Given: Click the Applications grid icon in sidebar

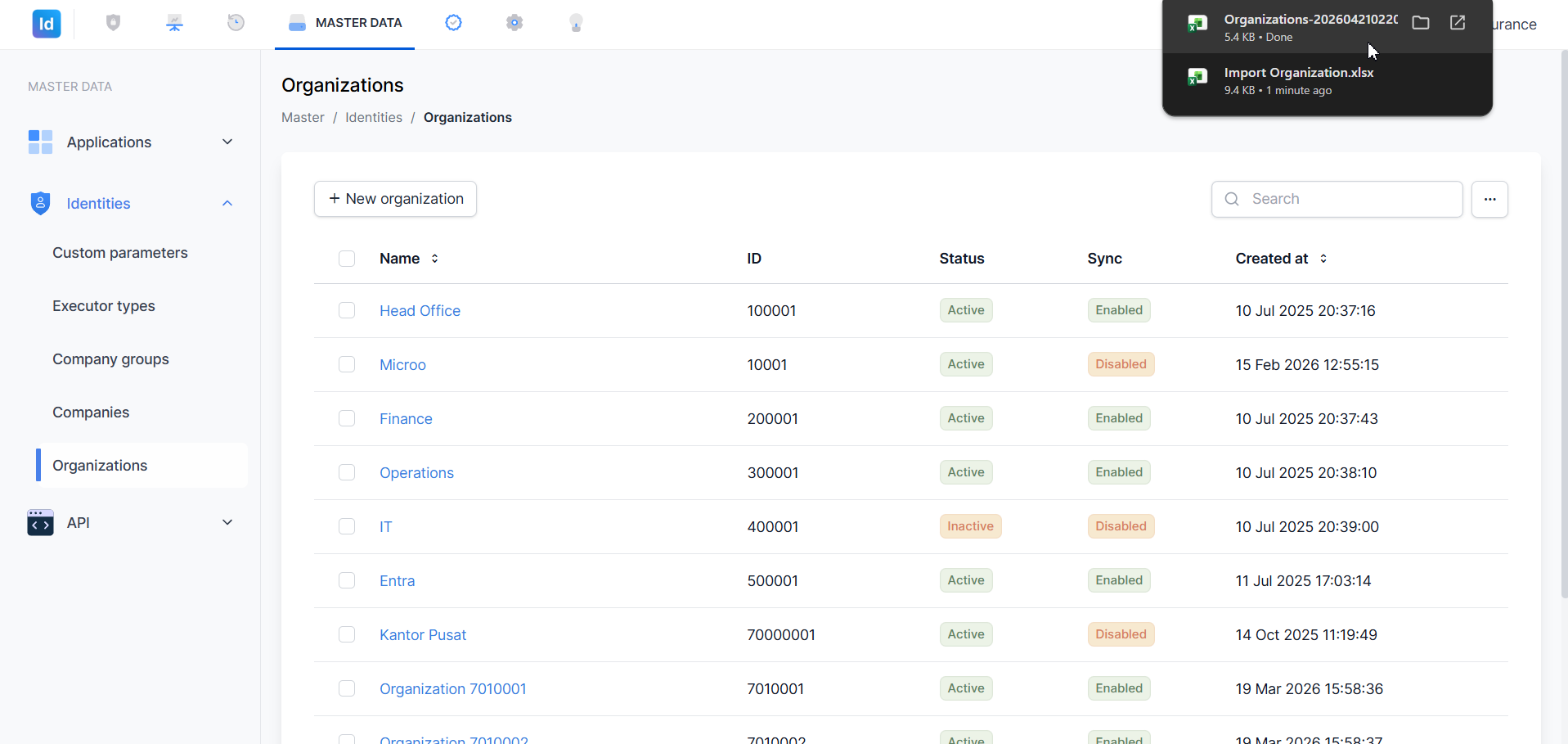Looking at the screenshot, I should pos(40,142).
